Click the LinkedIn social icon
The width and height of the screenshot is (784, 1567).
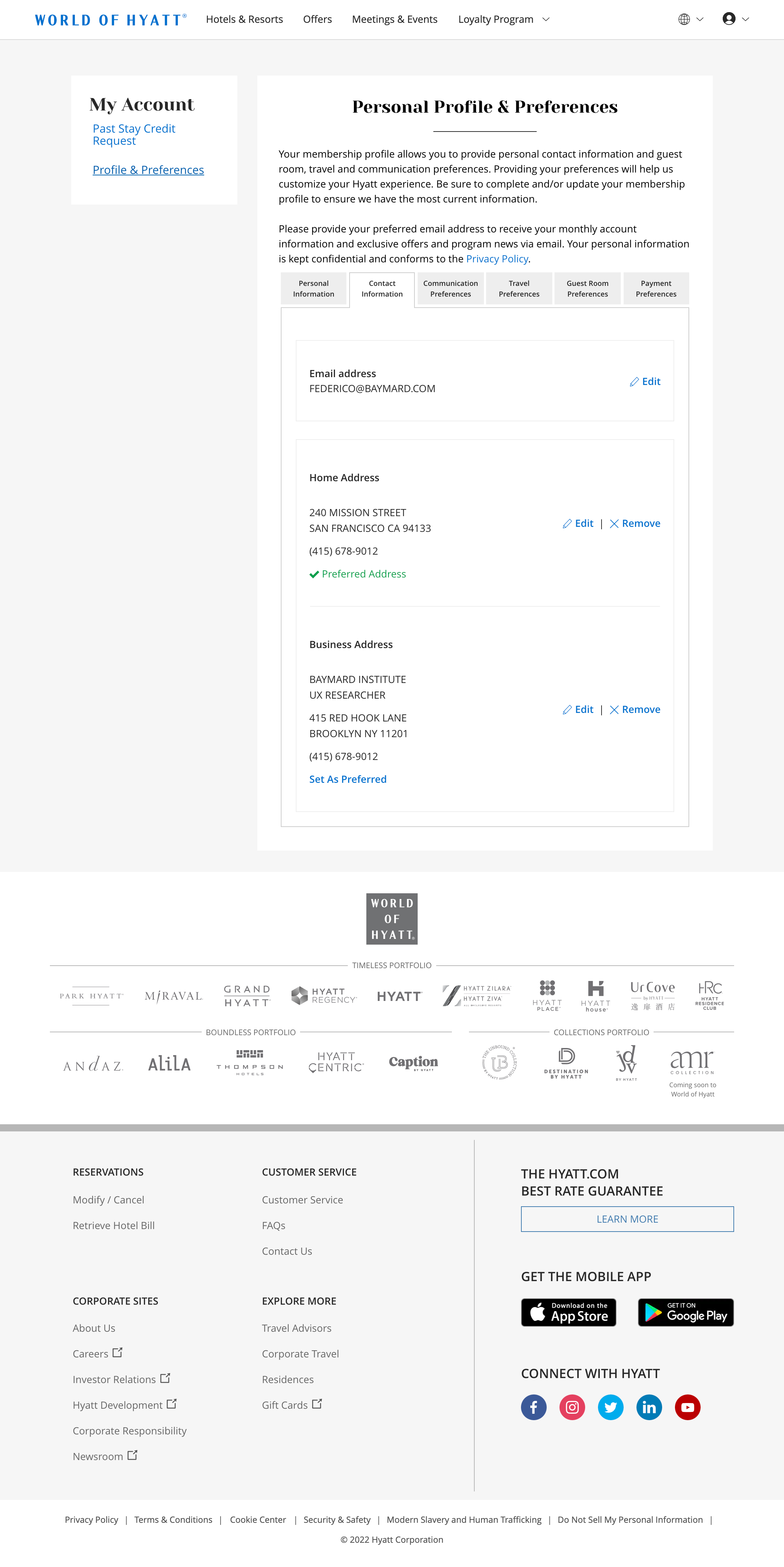pyautogui.click(x=649, y=1407)
